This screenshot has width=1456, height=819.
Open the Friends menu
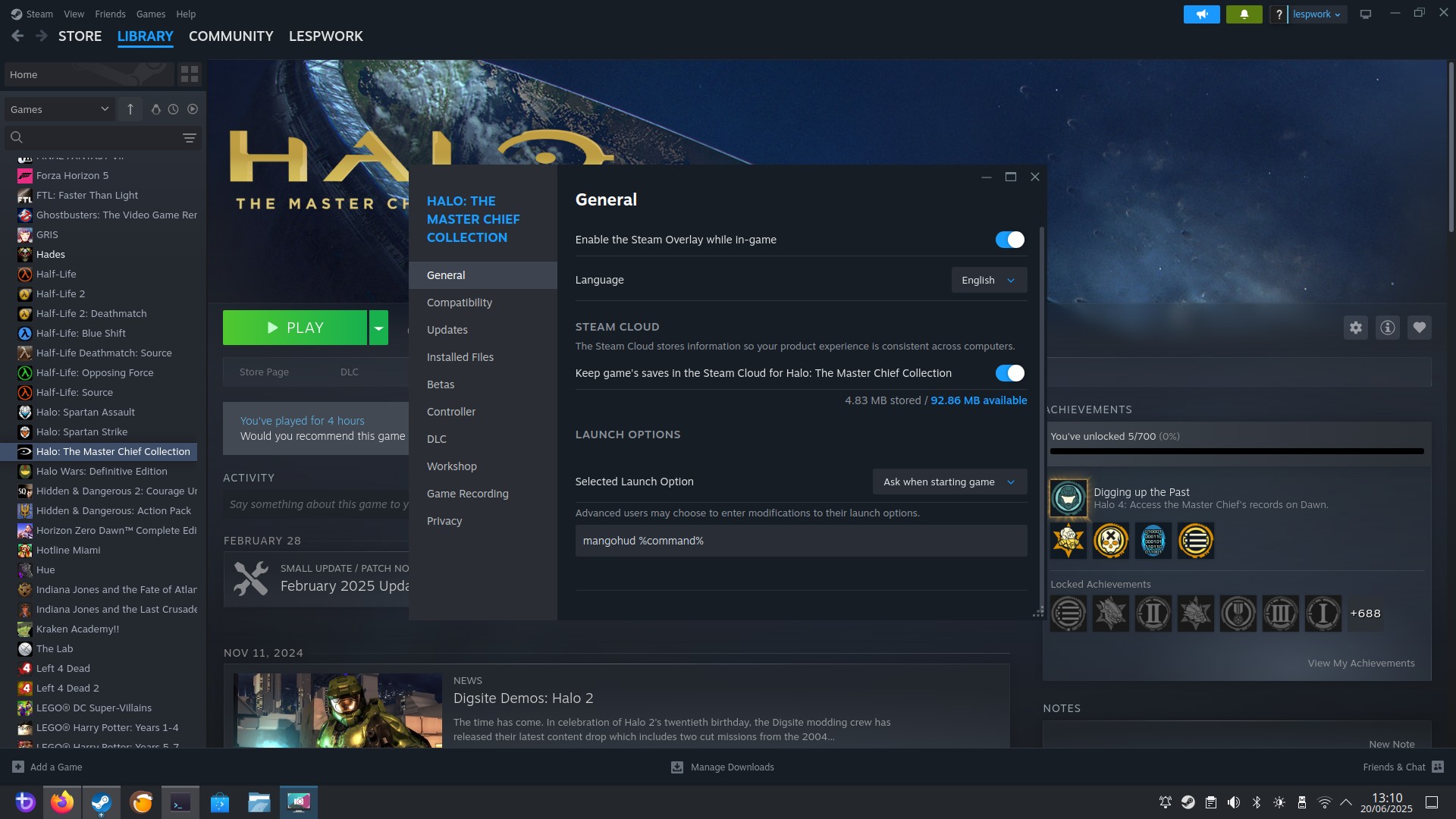110,14
